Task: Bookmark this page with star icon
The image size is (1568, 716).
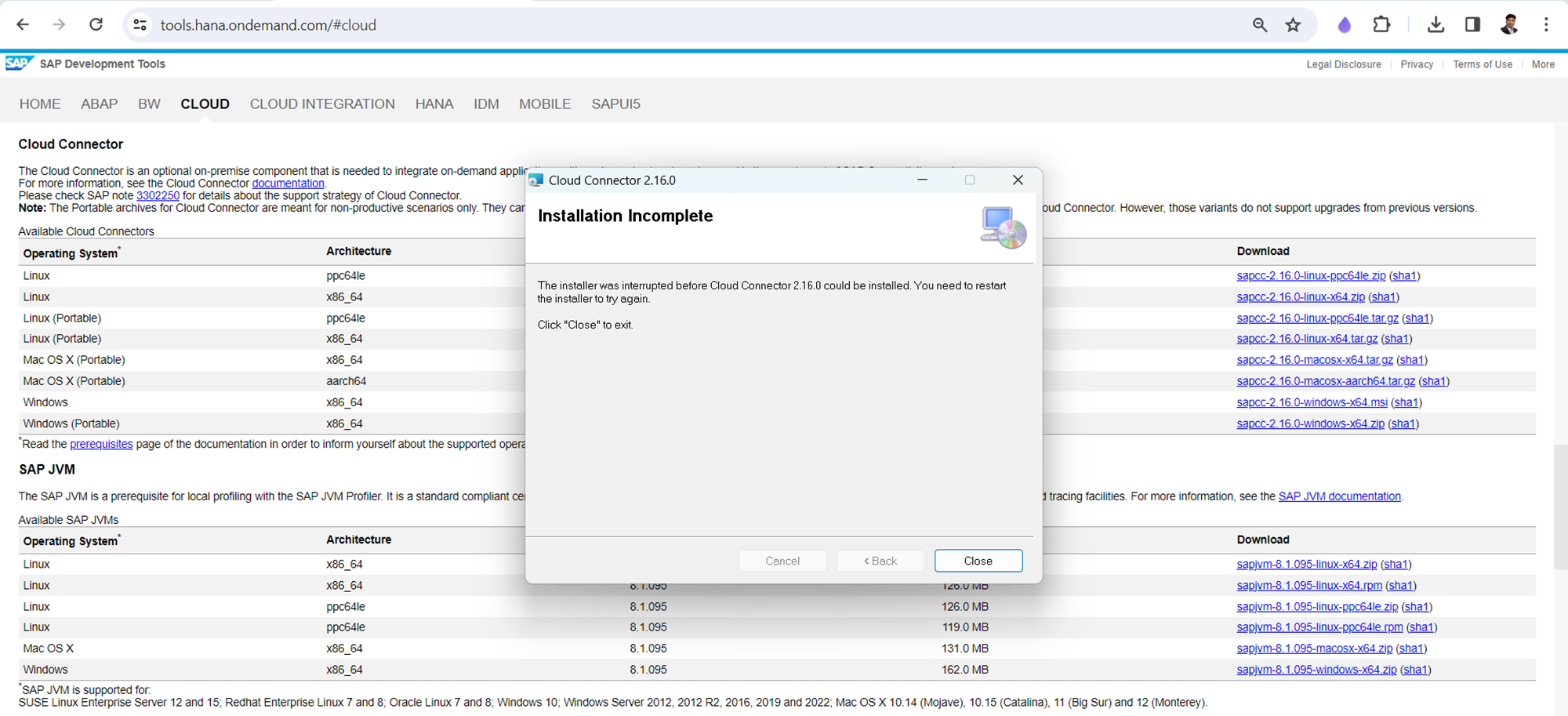Action: pyautogui.click(x=1293, y=25)
